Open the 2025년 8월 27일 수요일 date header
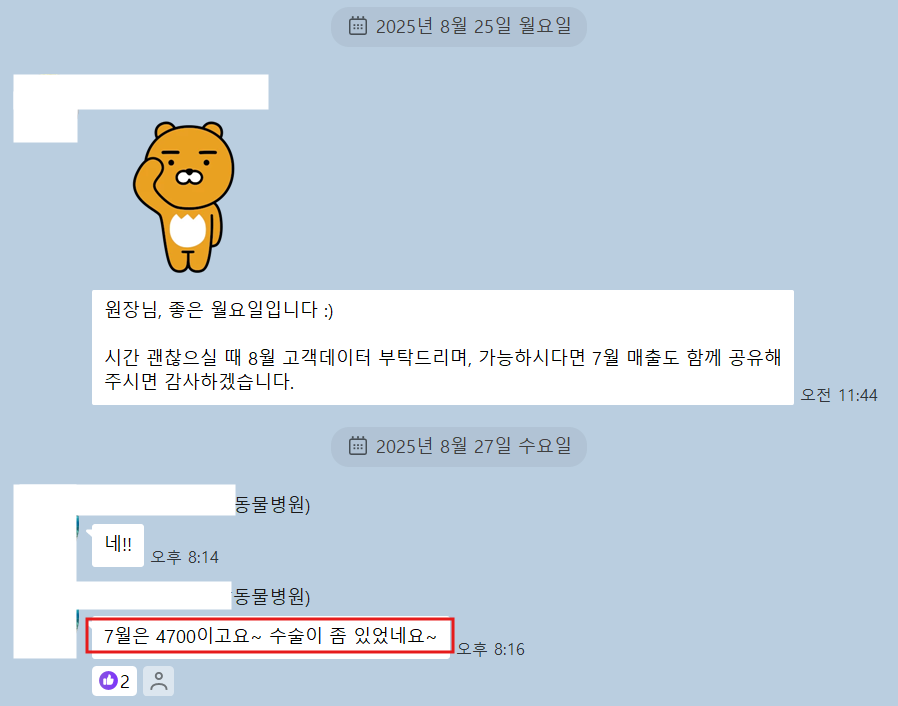This screenshot has width=898, height=706. click(x=459, y=446)
